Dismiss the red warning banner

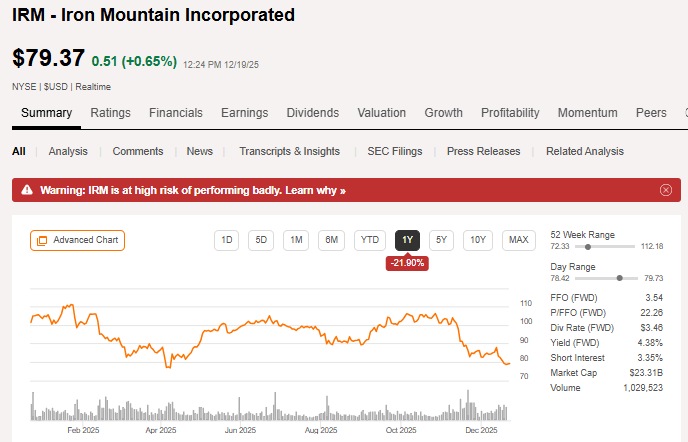pyautogui.click(x=666, y=190)
